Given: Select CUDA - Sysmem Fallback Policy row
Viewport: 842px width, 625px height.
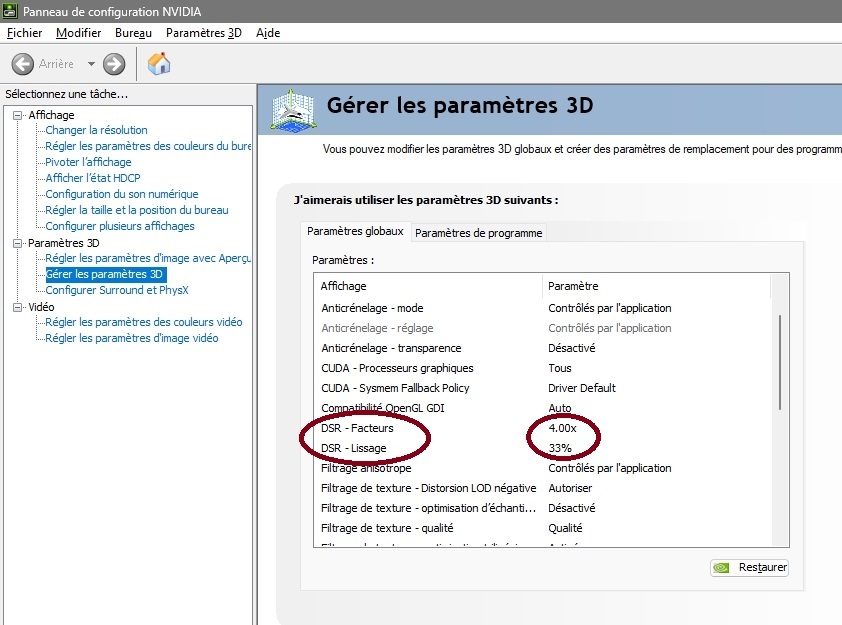Looking at the screenshot, I should (x=543, y=388).
